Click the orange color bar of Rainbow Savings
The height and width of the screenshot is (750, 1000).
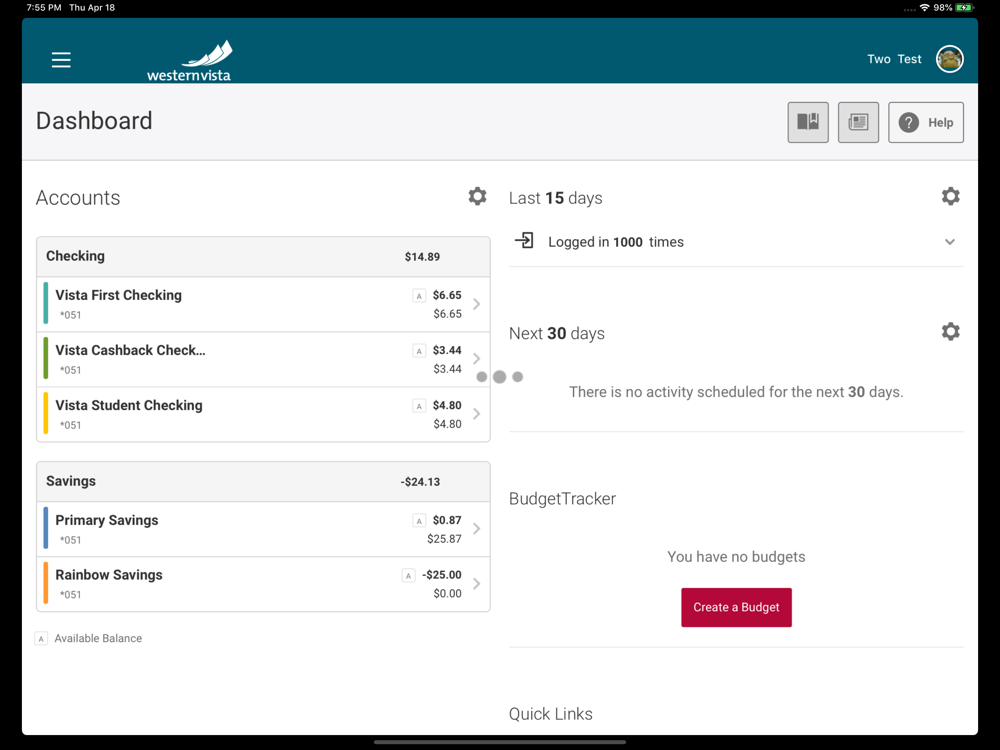45,583
